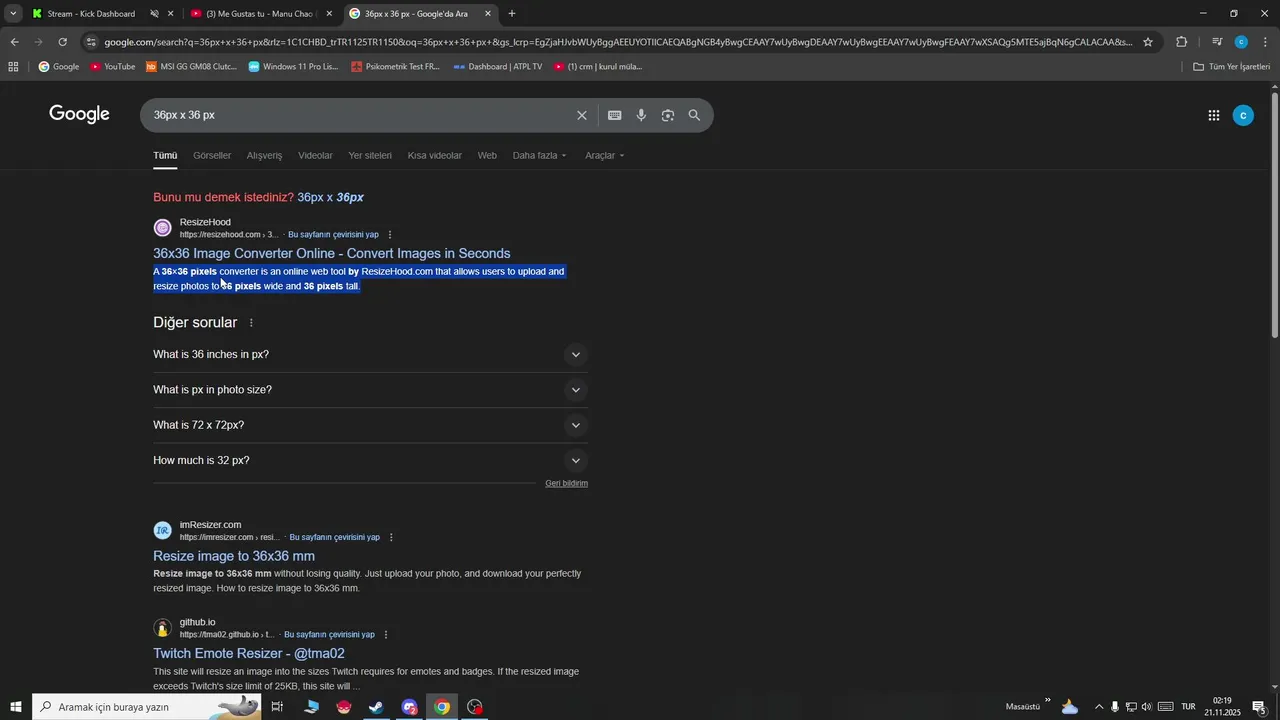Open the notification center icon
Screen dimensions: 1280x720
click(1259, 707)
